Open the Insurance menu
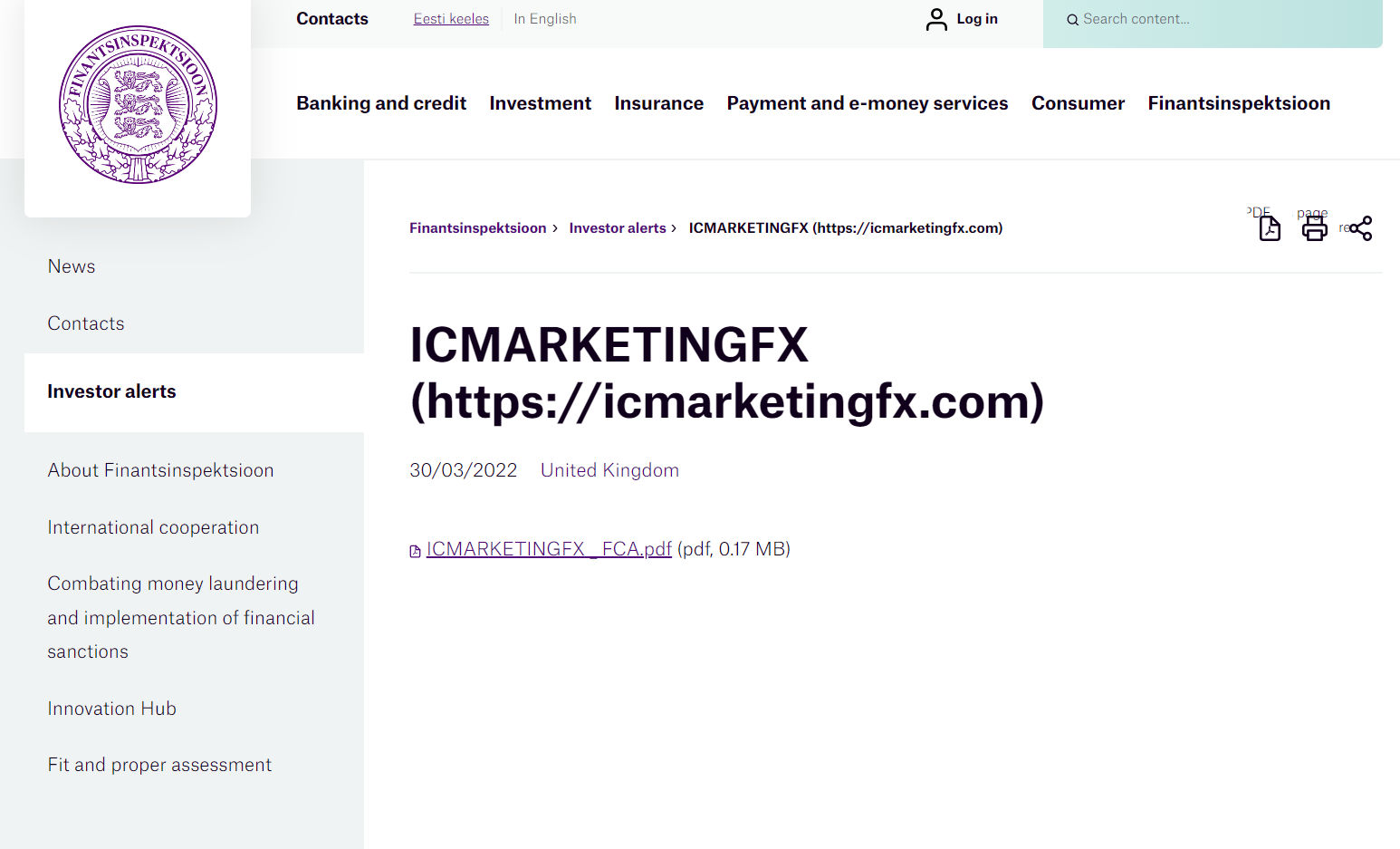Image resolution: width=1400 pixels, height=849 pixels. click(658, 103)
